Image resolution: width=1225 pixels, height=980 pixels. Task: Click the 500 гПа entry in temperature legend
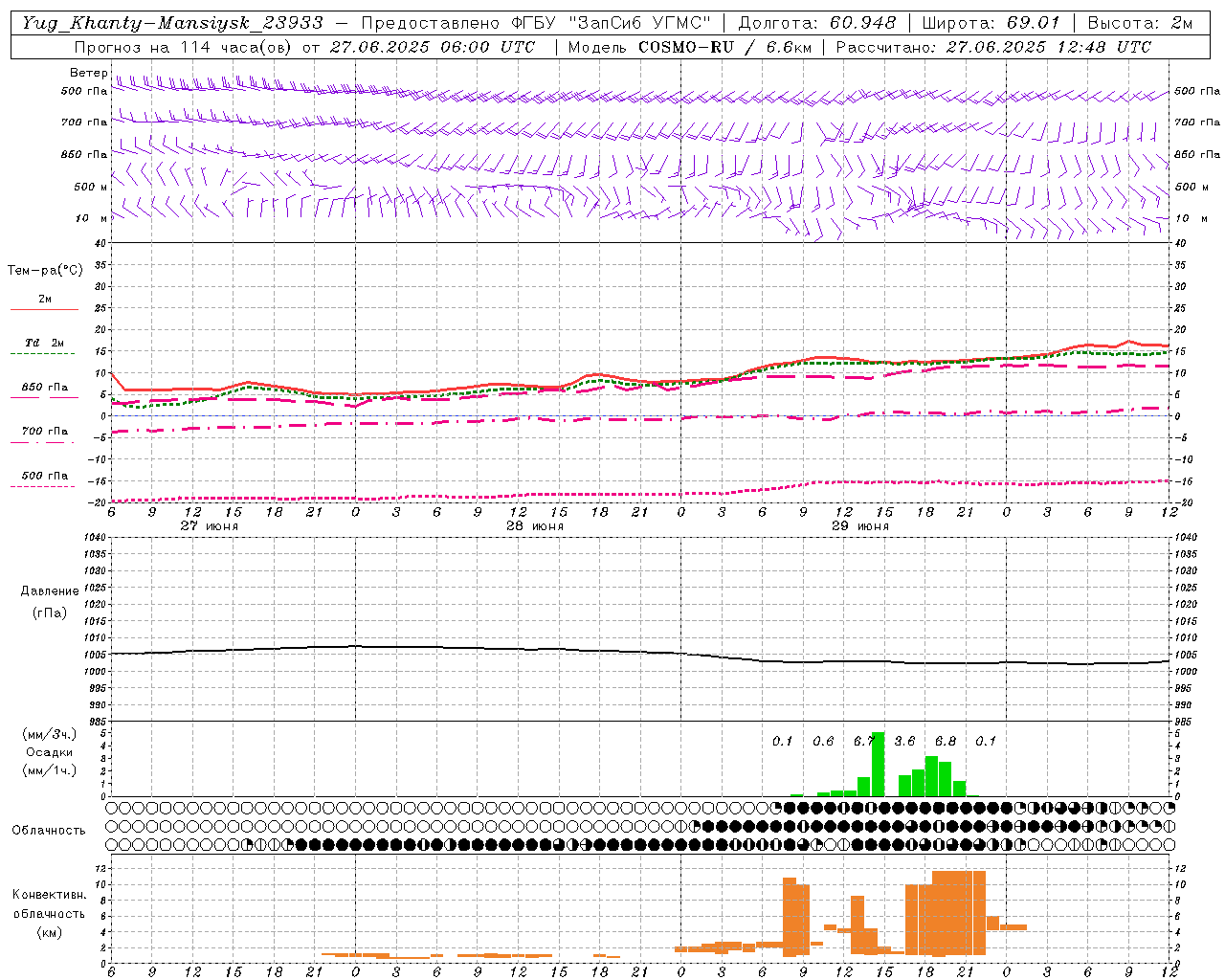(x=45, y=476)
